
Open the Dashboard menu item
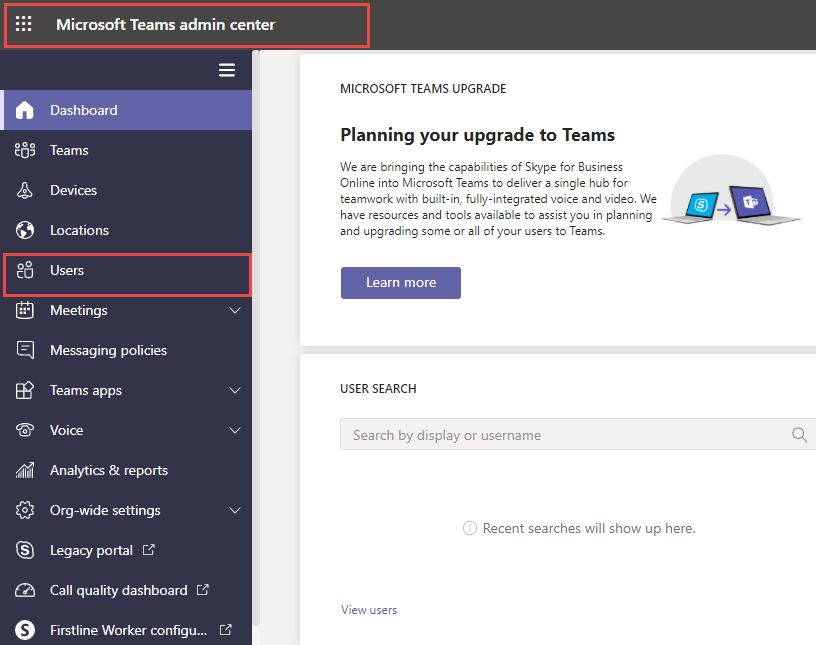click(126, 110)
